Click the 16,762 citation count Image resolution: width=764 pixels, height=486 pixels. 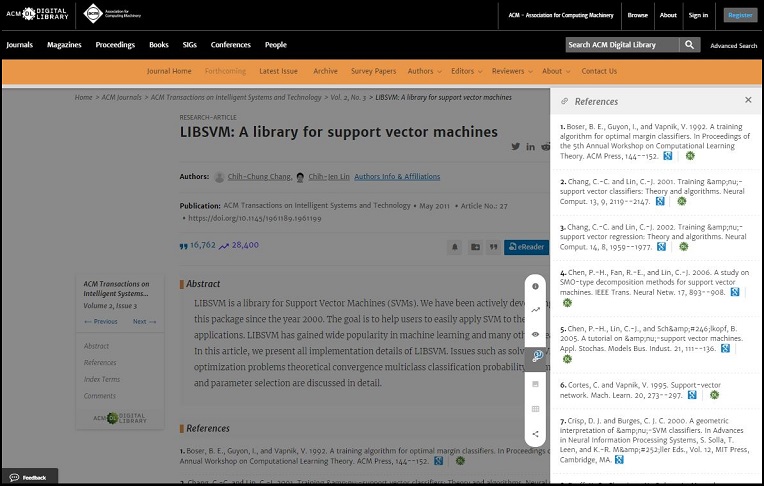click(203, 245)
